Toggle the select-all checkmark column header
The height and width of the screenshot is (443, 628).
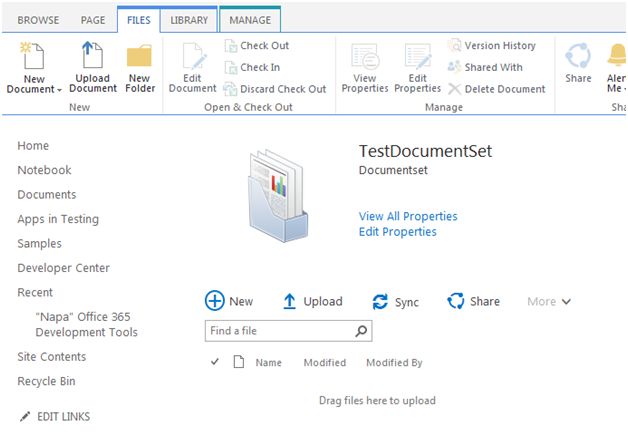(x=215, y=362)
